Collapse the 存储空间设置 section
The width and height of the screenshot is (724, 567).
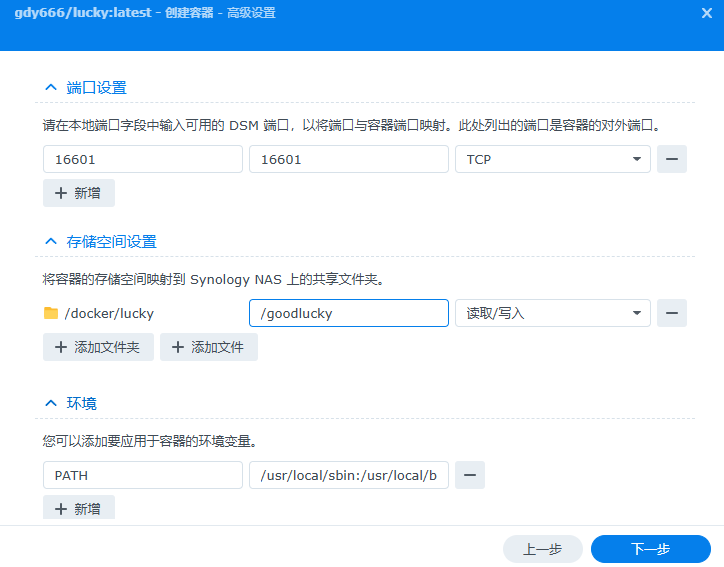pos(51,241)
